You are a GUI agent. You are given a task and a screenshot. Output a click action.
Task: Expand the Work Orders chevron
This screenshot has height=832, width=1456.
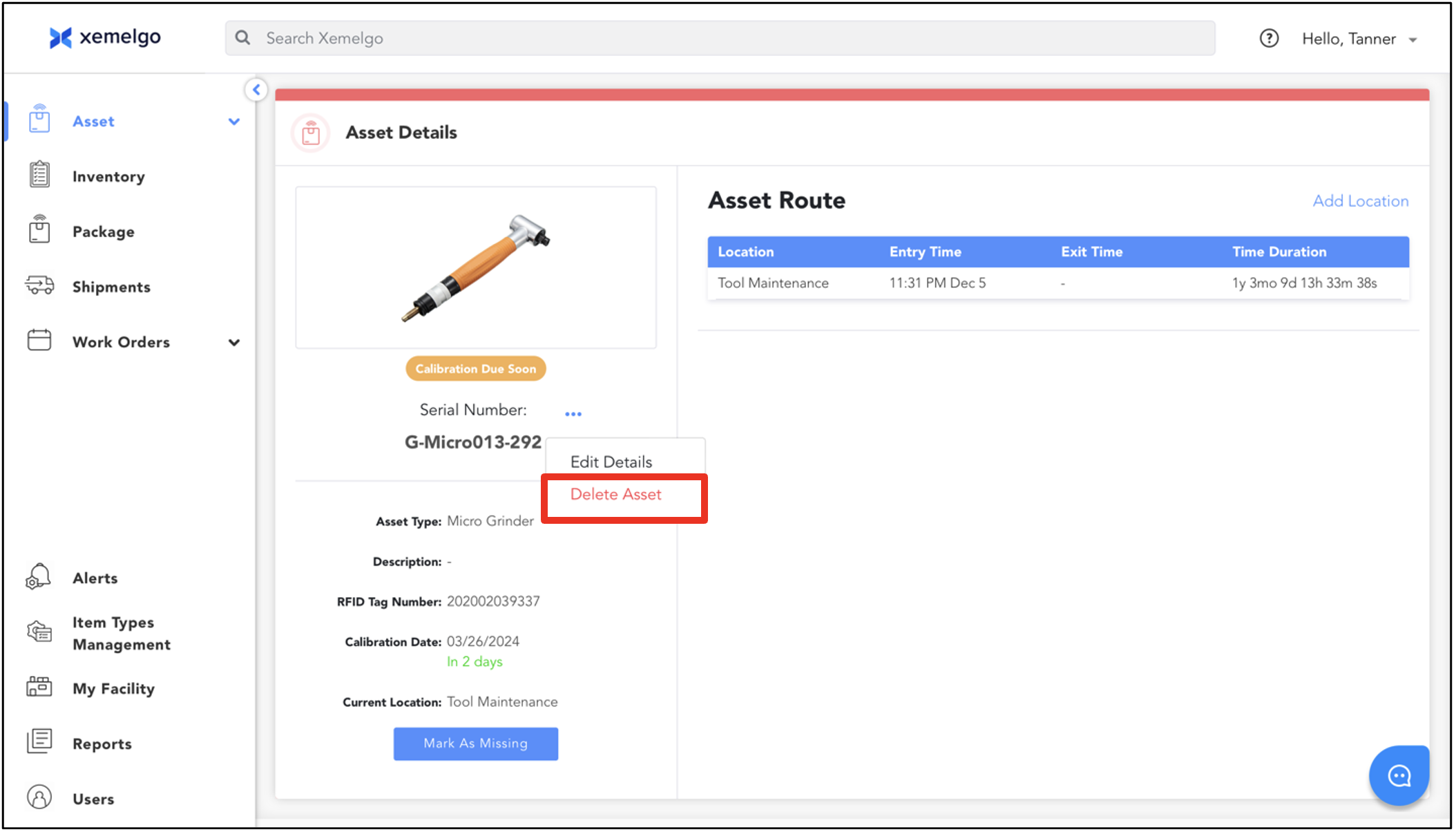click(x=234, y=343)
